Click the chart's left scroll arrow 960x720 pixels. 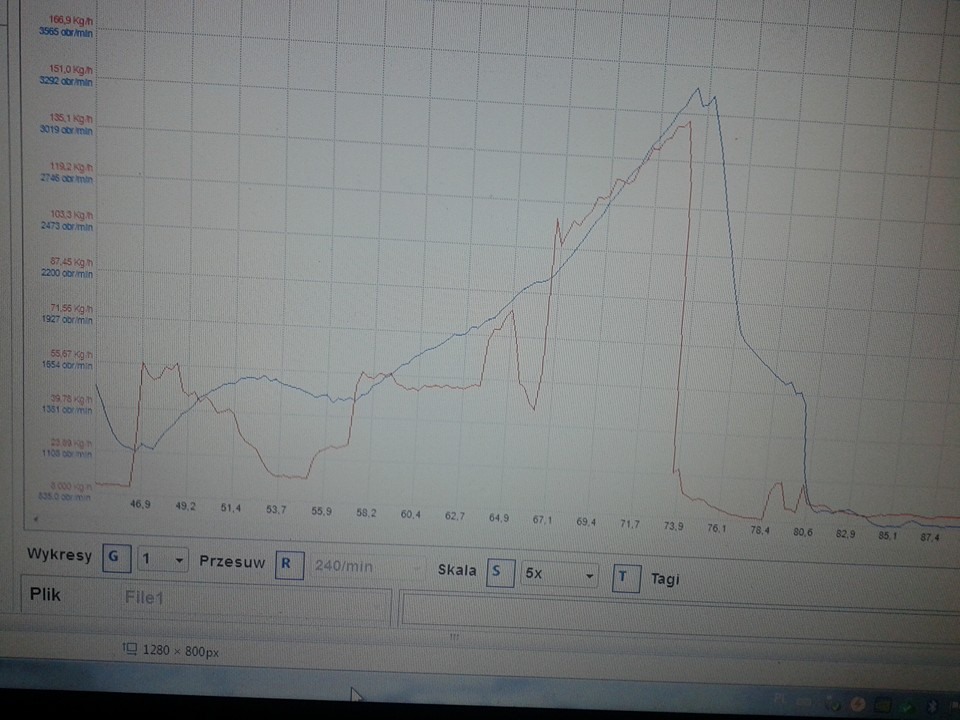coord(36,519)
